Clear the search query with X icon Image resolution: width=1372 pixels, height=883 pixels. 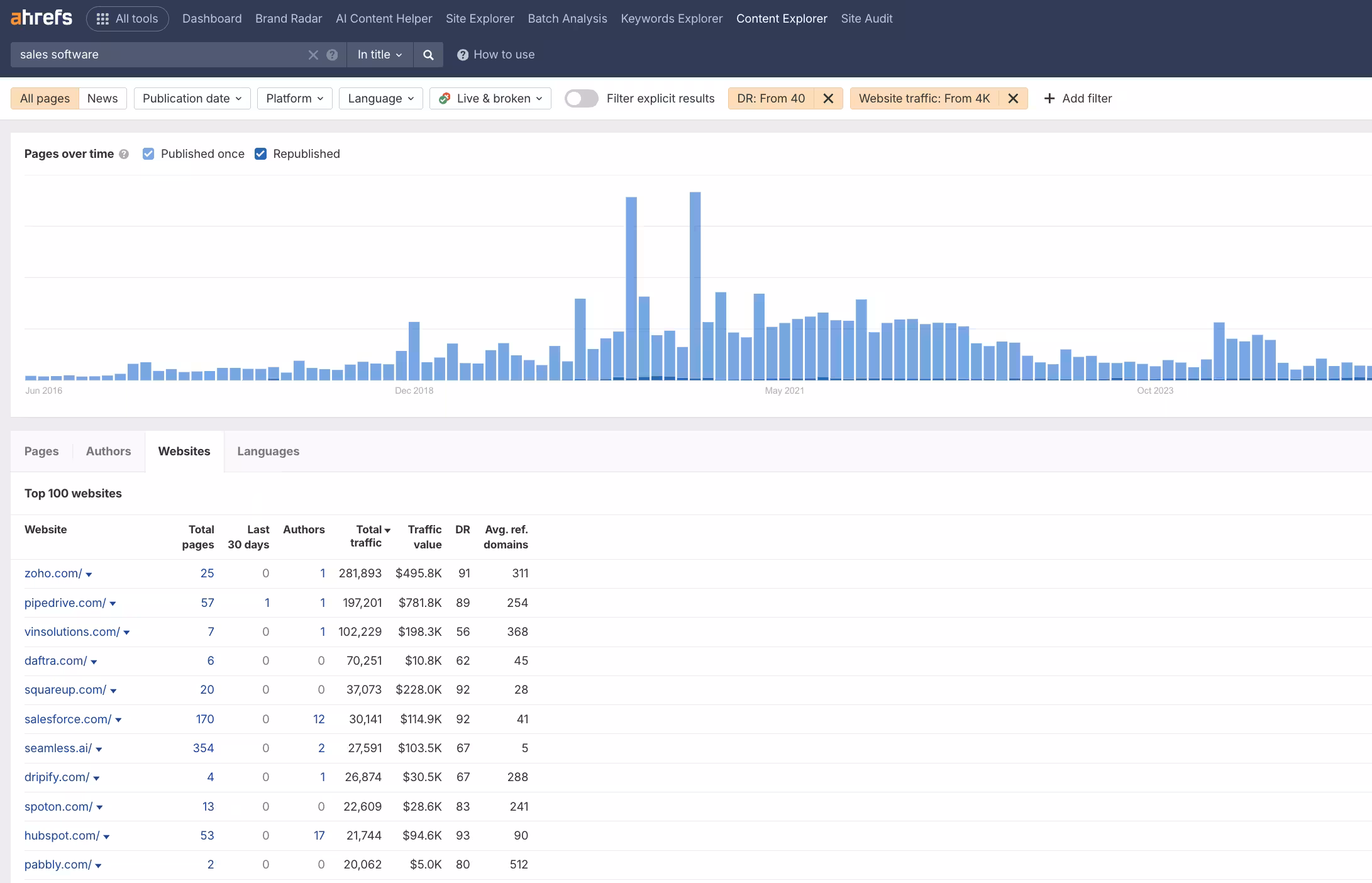point(313,55)
